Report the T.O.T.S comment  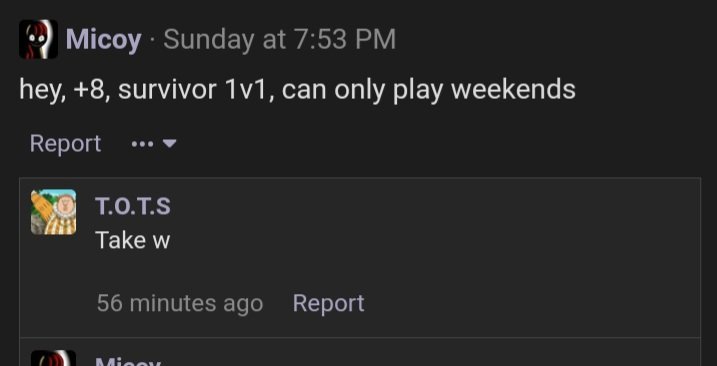[328, 303]
